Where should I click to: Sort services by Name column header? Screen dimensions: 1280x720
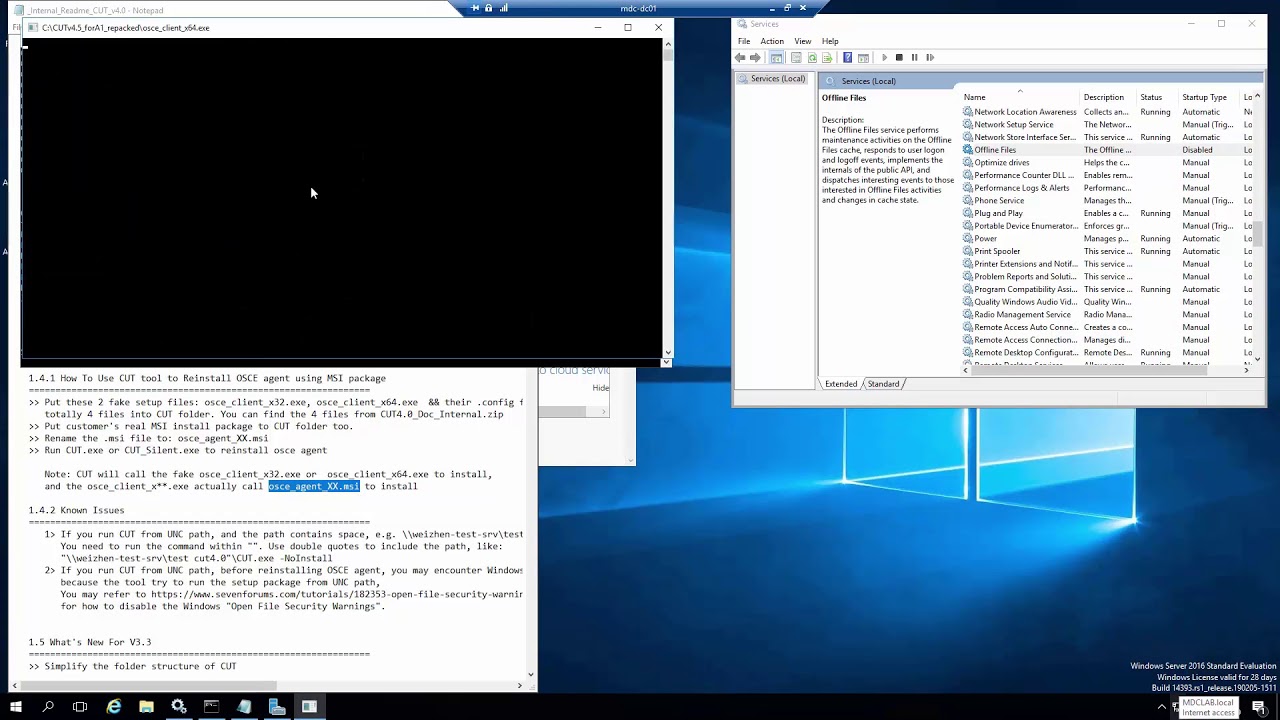[1020, 97]
